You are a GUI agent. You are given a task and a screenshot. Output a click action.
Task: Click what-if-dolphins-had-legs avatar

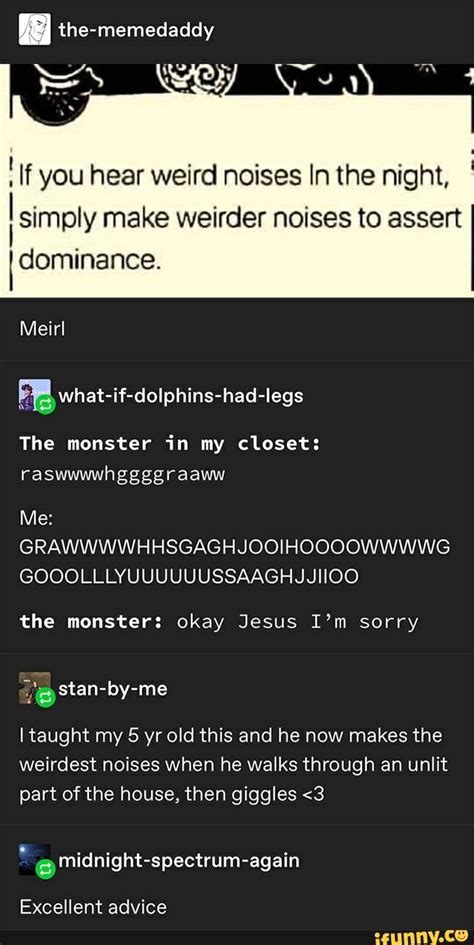[x=34, y=395]
